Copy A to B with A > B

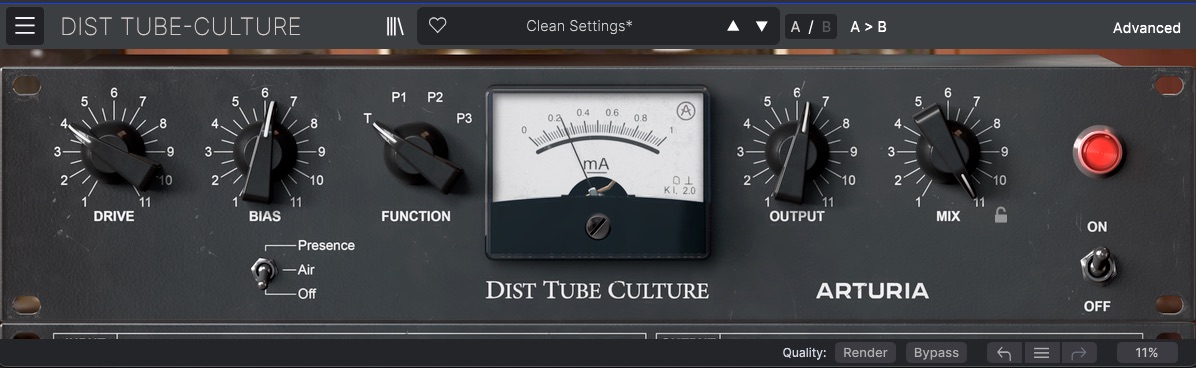[x=868, y=27]
